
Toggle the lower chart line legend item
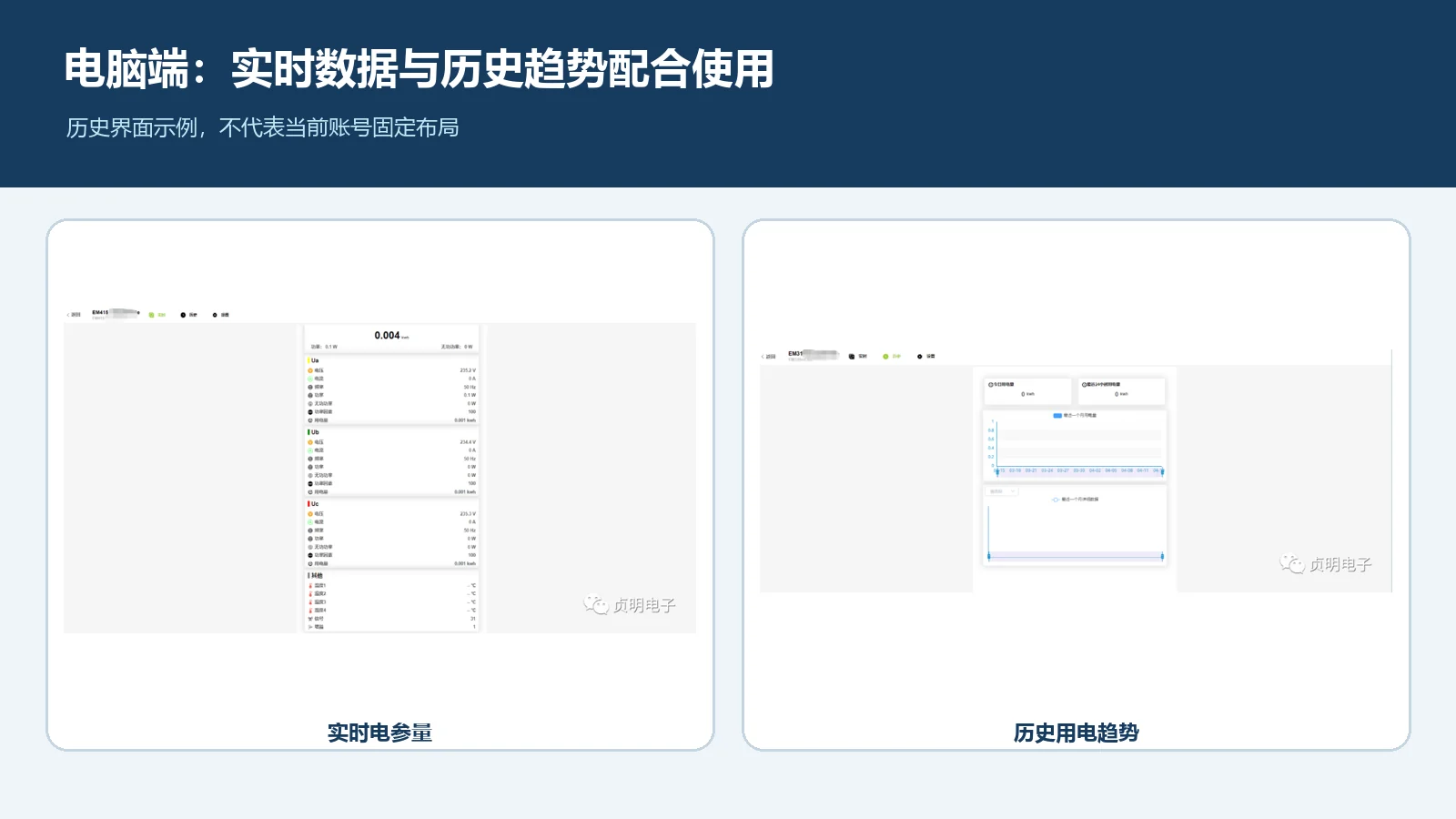click(x=1075, y=500)
